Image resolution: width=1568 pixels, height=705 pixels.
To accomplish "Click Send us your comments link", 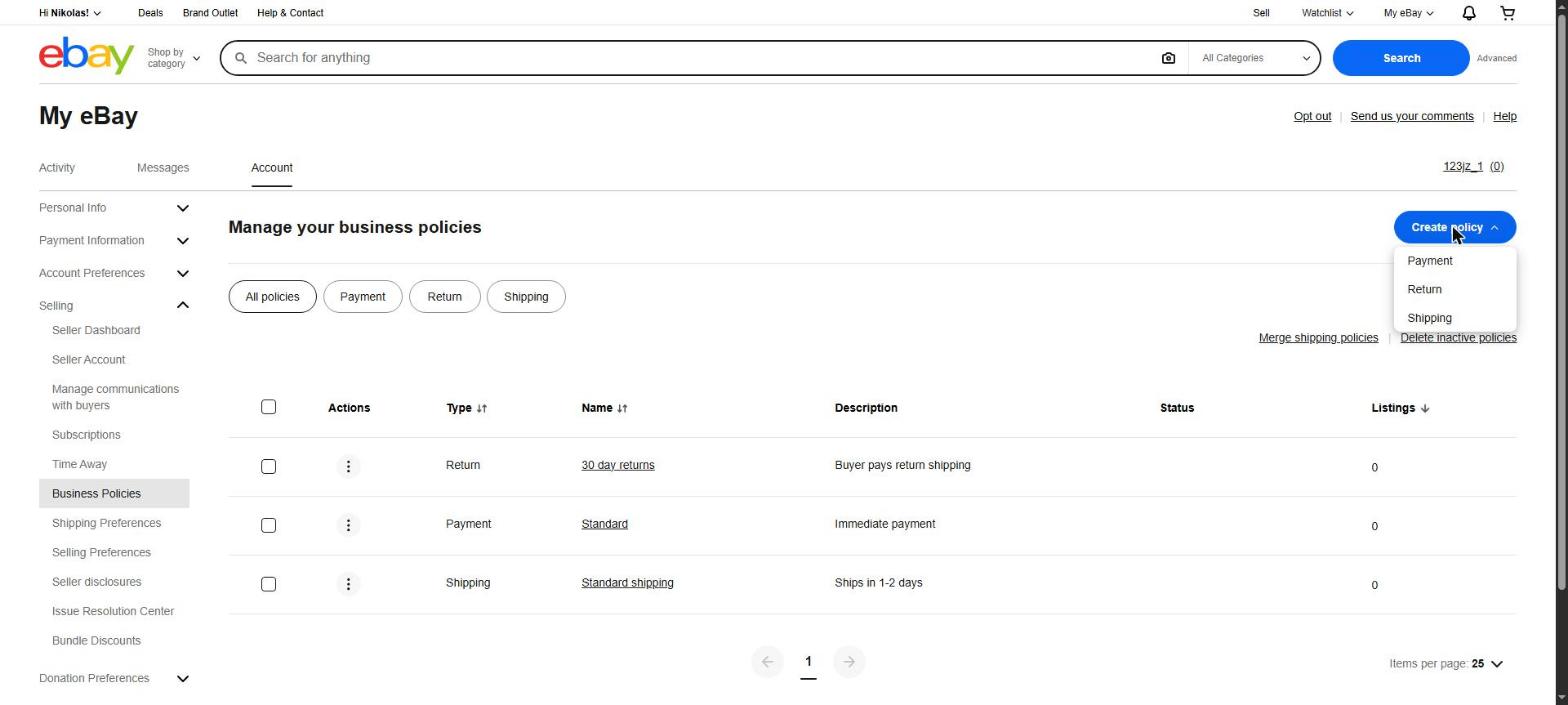I will pos(1412,117).
